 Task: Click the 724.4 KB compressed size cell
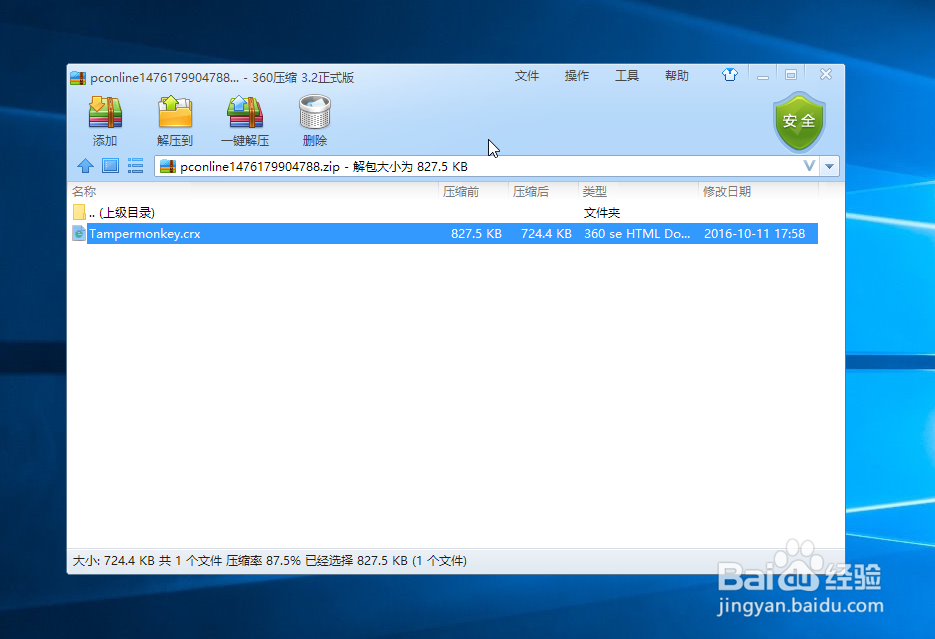tap(546, 234)
